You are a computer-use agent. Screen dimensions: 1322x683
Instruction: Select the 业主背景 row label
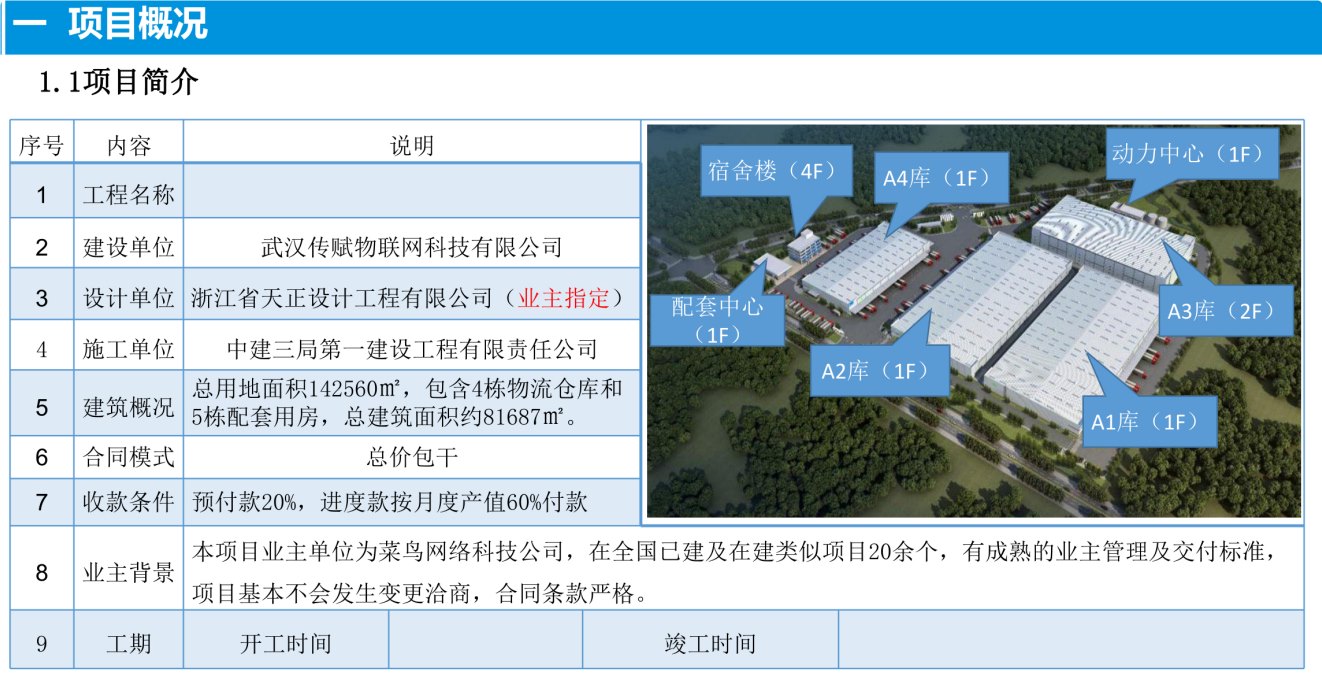(x=128, y=572)
